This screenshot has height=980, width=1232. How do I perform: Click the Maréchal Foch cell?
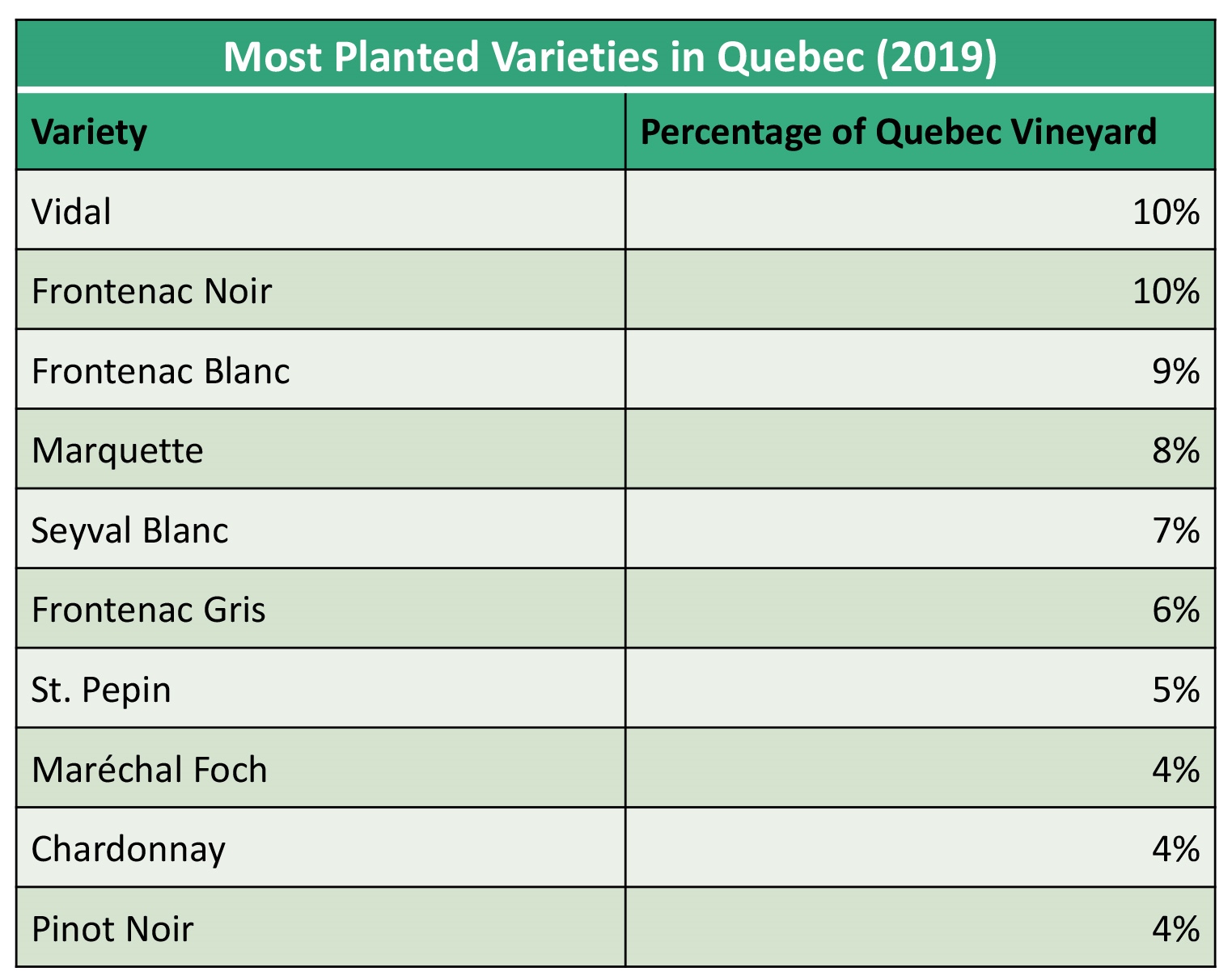pos(149,769)
